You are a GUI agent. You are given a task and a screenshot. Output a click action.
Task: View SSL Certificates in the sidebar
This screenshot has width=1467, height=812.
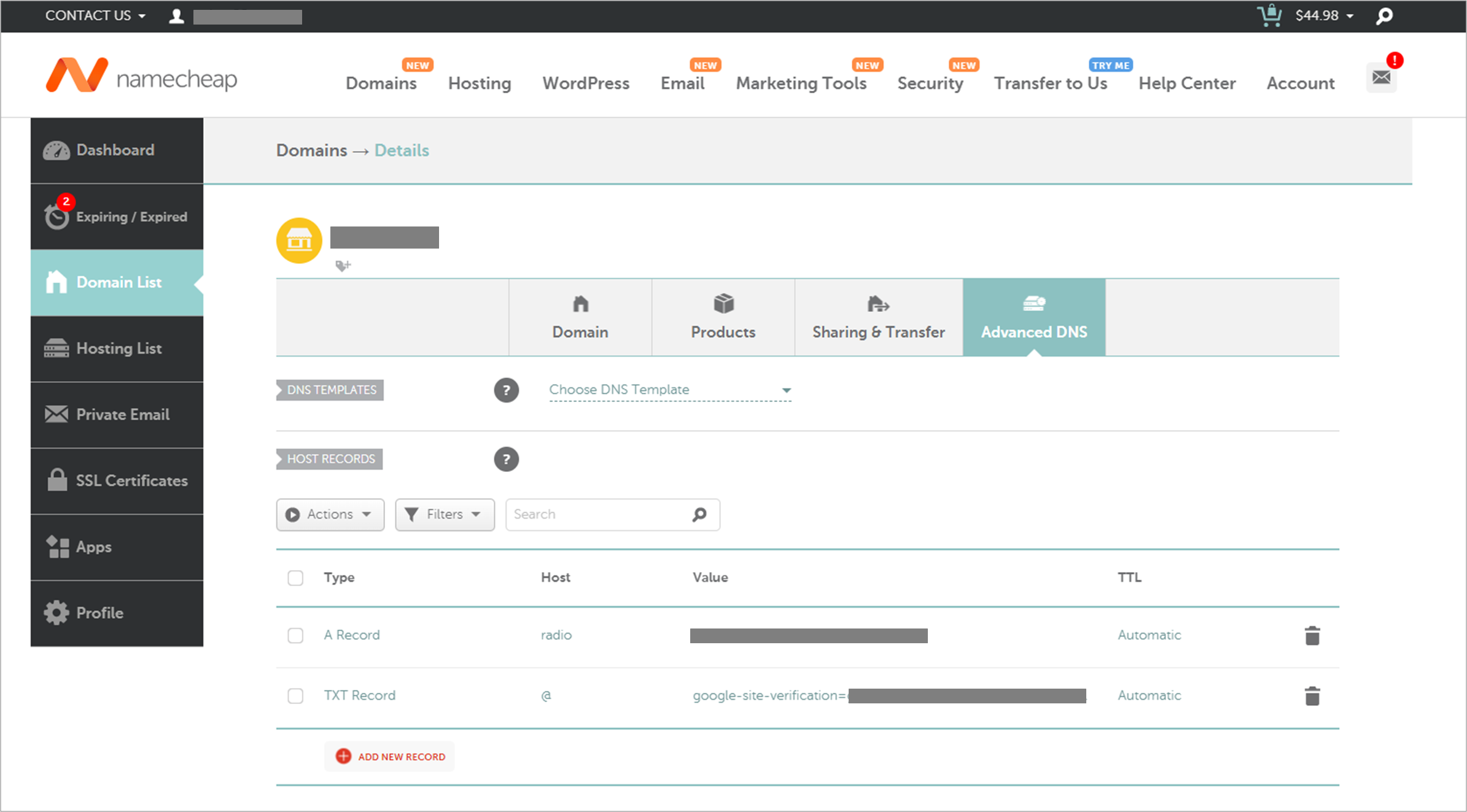[132, 481]
